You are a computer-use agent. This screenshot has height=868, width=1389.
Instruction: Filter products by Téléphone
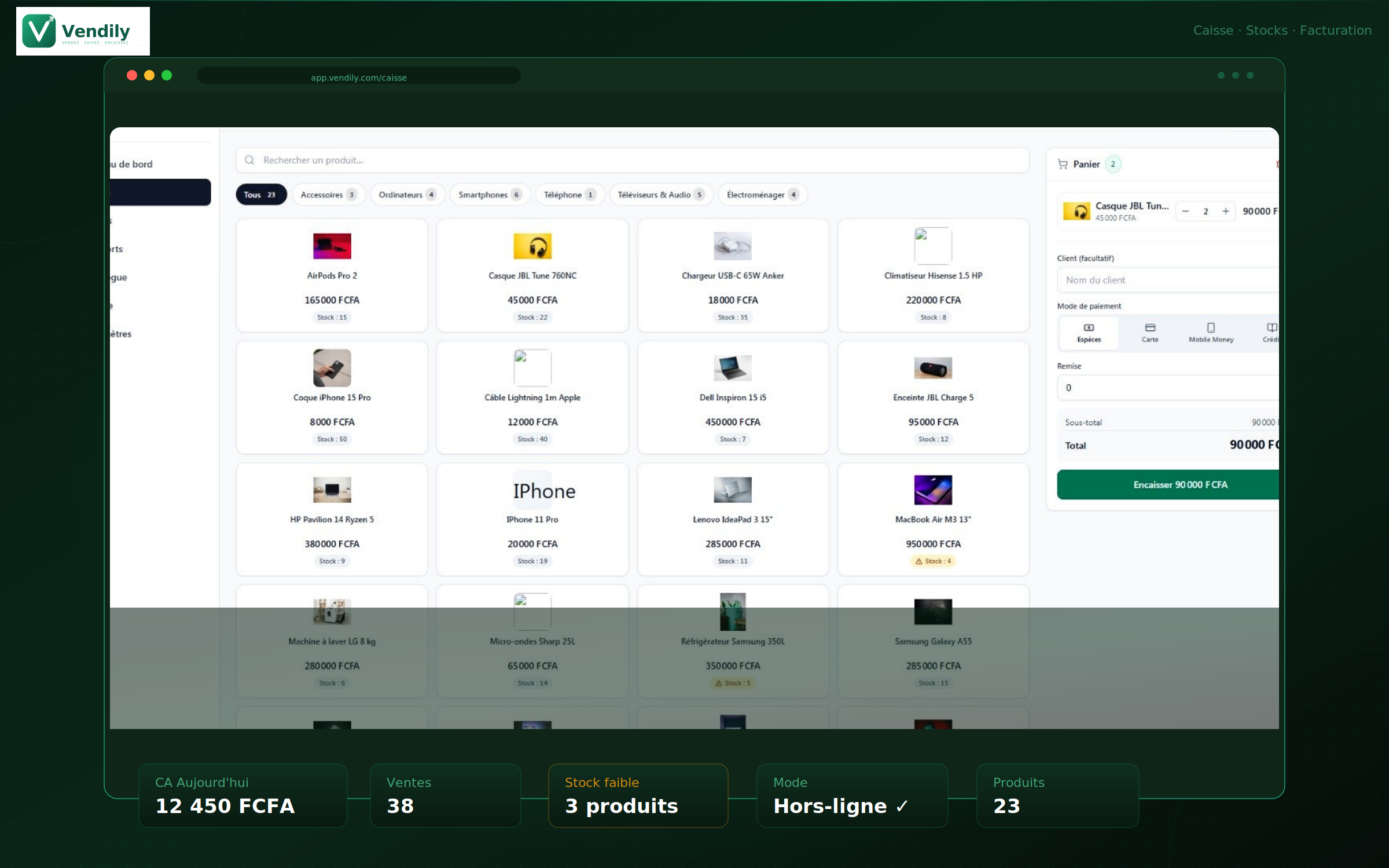click(x=569, y=195)
